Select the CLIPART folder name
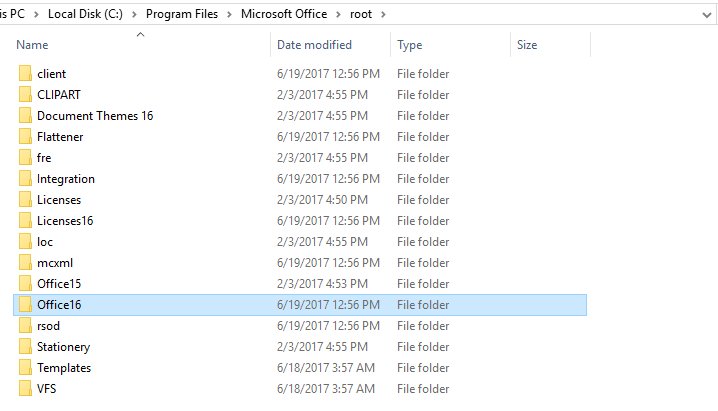The width and height of the screenshot is (718, 411). tap(59, 95)
